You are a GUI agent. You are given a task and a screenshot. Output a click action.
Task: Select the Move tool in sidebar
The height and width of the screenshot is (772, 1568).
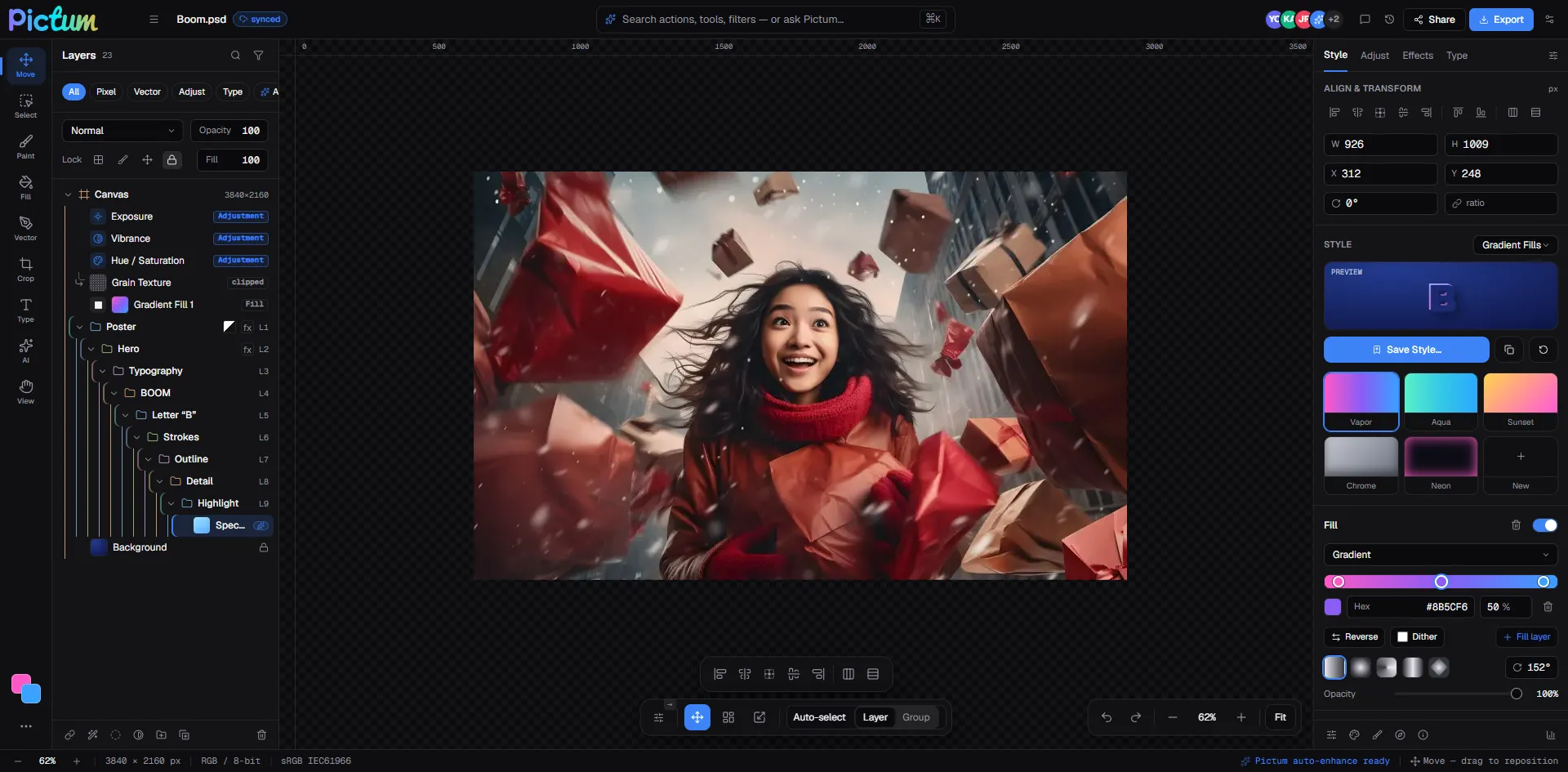[25, 65]
